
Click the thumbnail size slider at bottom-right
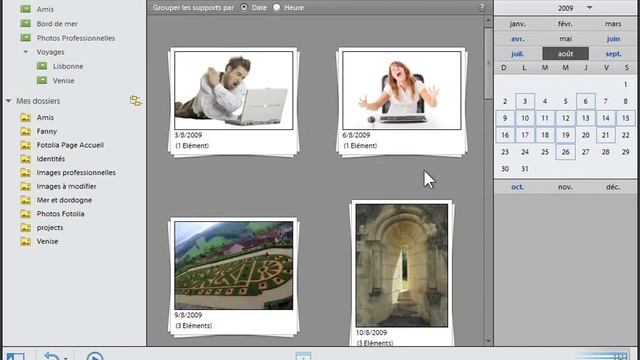click(x=602, y=356)
